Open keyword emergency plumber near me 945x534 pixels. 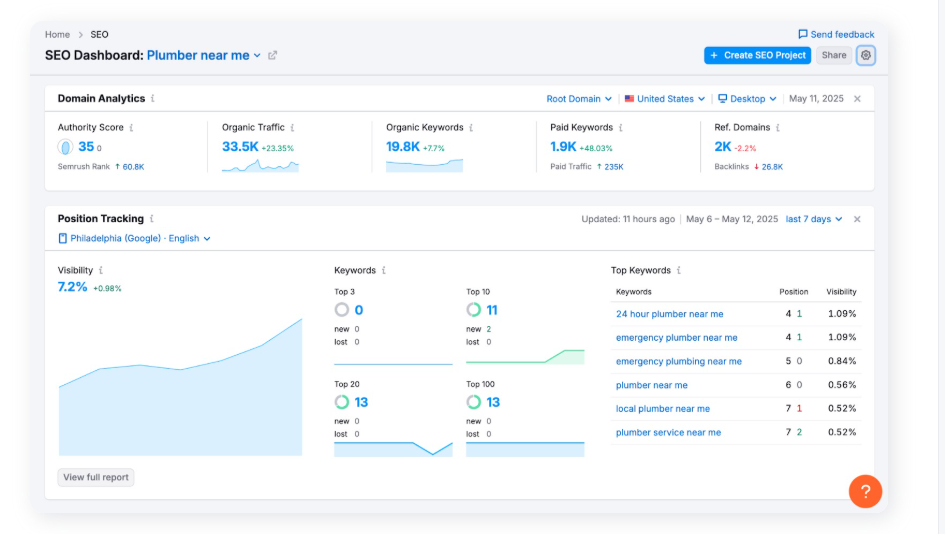point(677,338)
